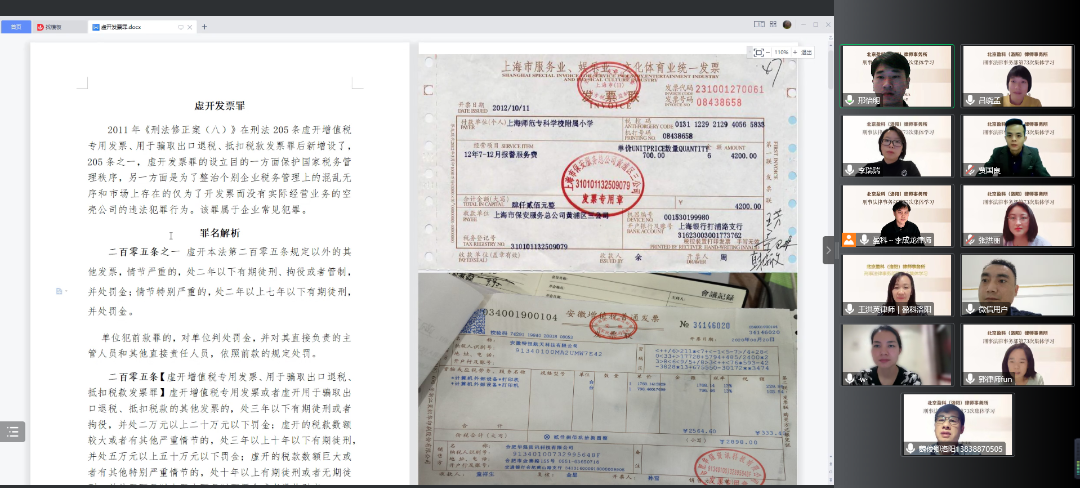Viewport: 1080px width, 488px height.
Task: Click orange host icon on 李成龙 video
Action: coord(849,240)
